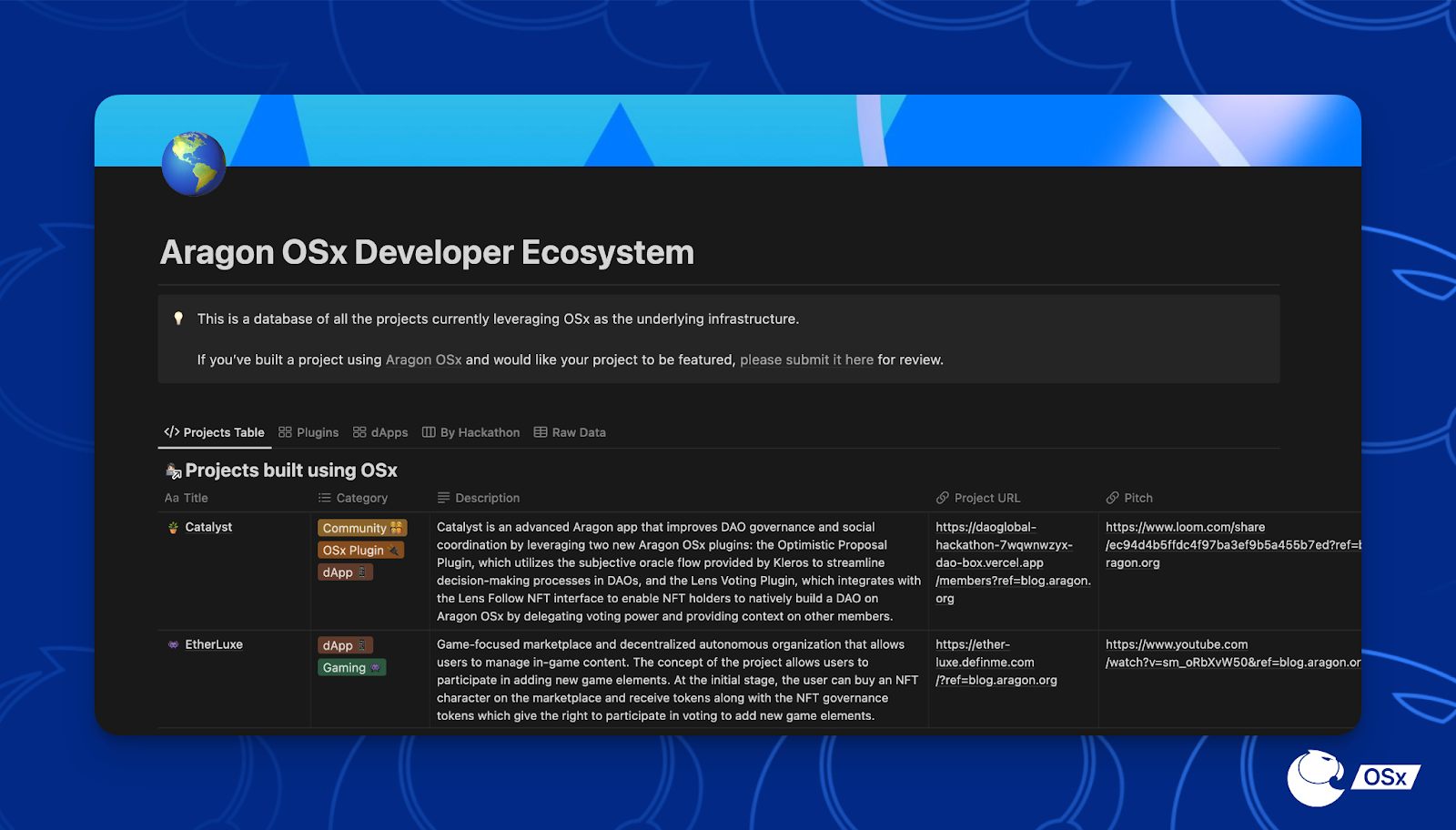The image size is (1456, 830).
Task: Click the please submit it here link
Action: point(806,359)
